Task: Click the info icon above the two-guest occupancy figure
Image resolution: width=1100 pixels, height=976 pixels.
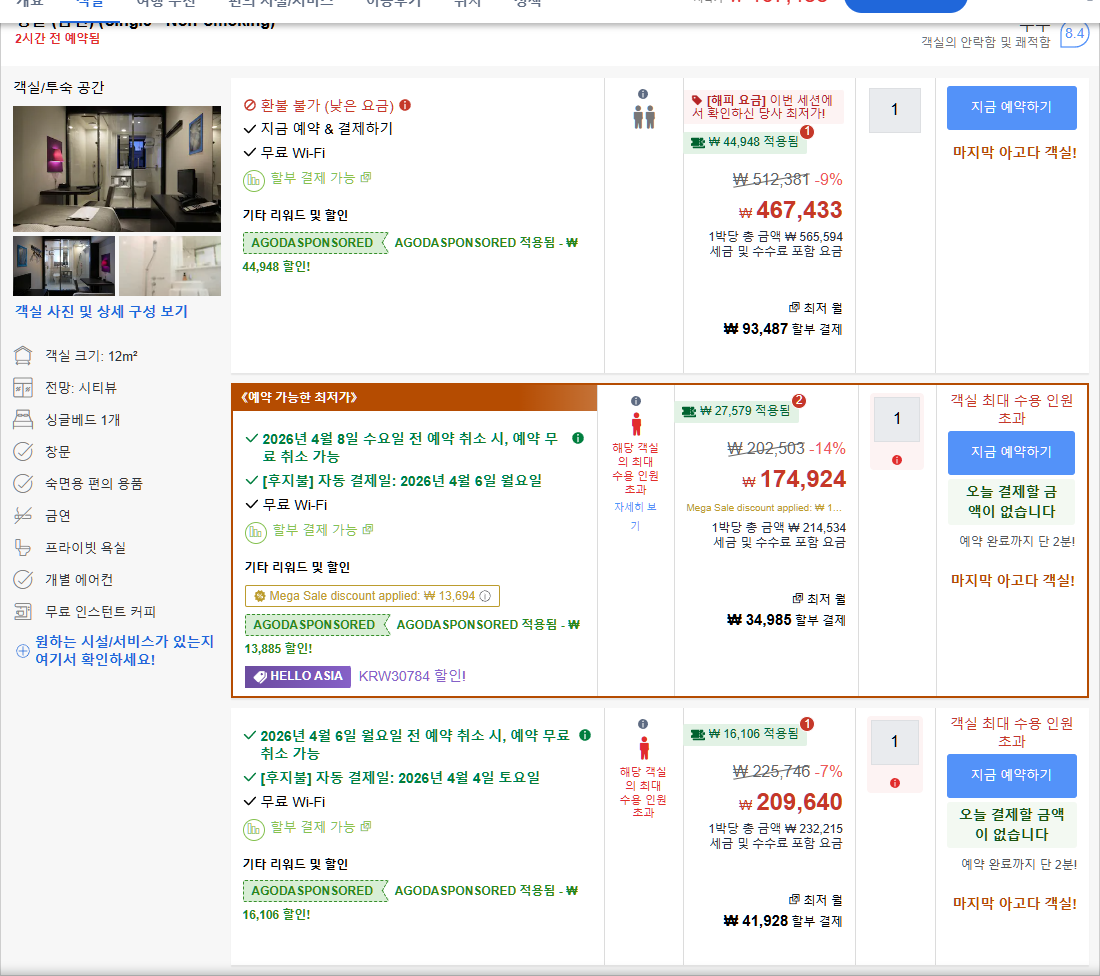Action: pyautogui.click(x=643, y=94)
